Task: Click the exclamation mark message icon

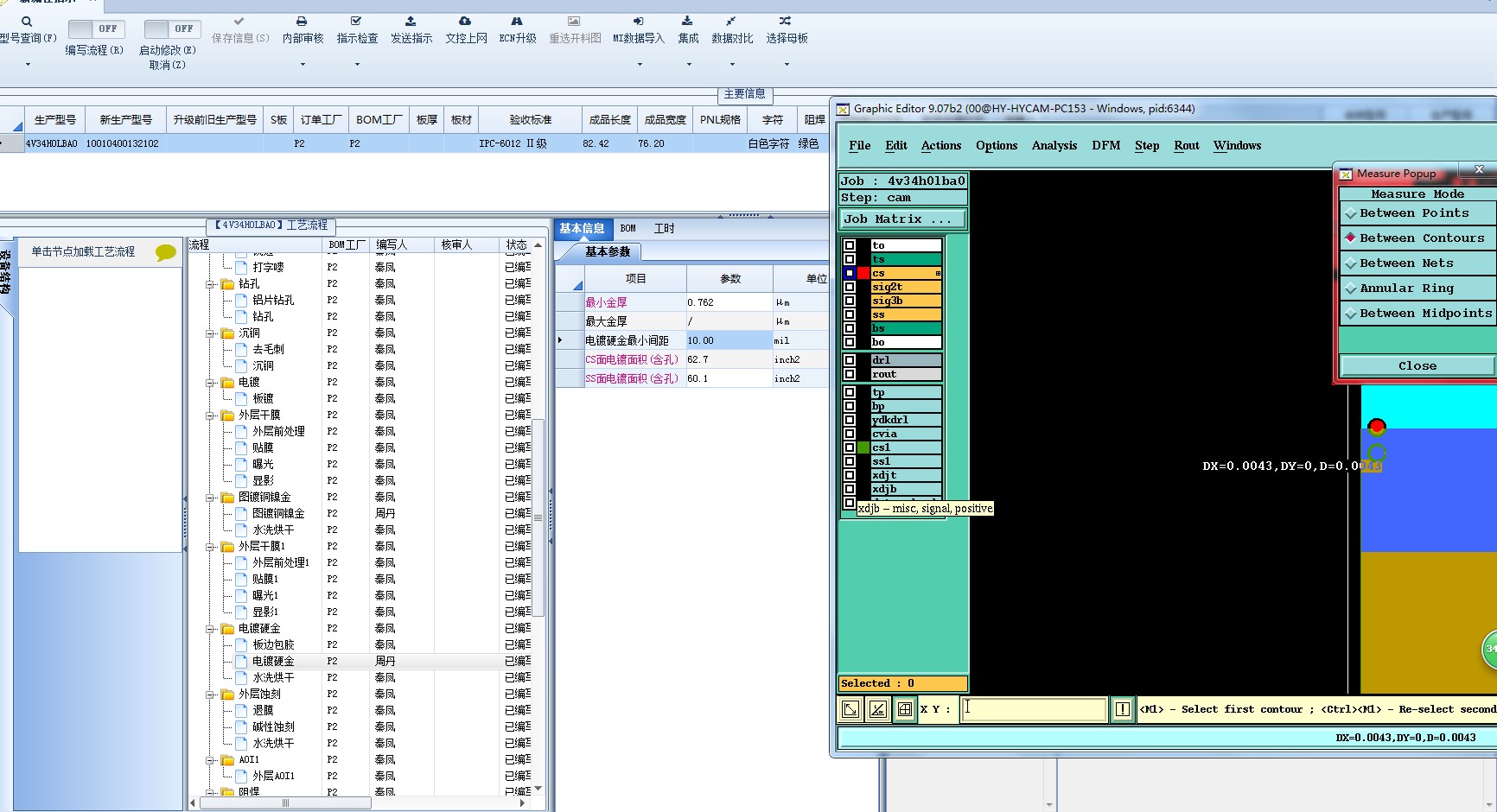Action: pos(1122,709)
